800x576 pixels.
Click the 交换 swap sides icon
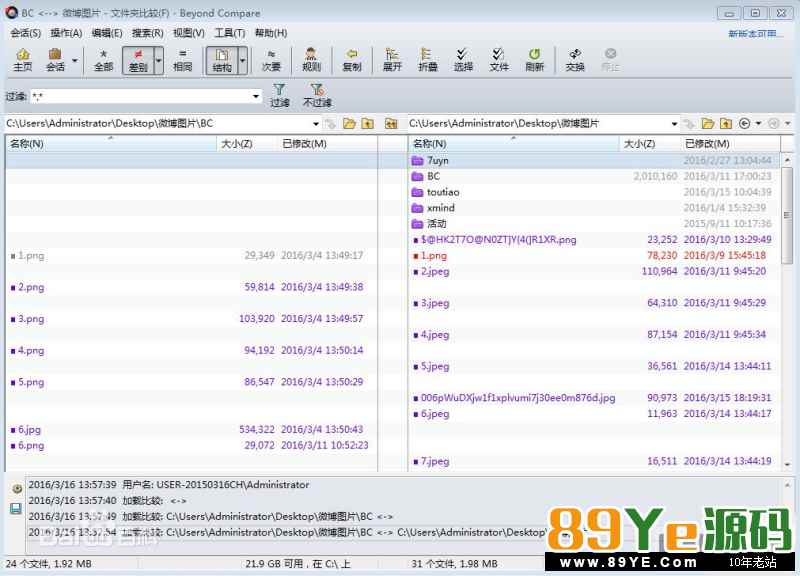[x=575, y=60]
